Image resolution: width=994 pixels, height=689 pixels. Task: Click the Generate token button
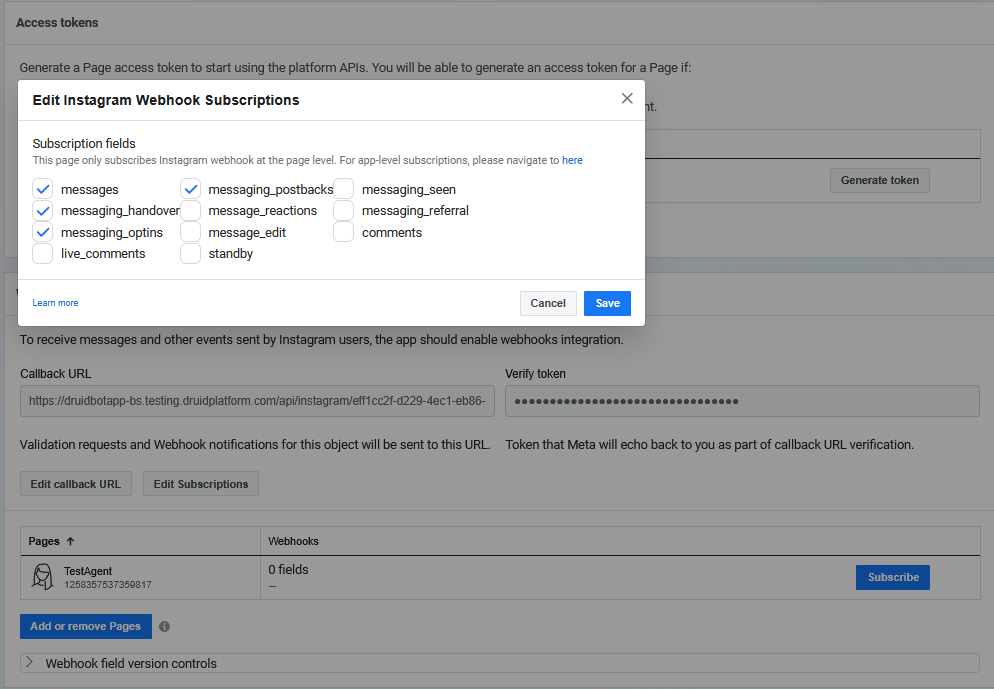point(879,180)
